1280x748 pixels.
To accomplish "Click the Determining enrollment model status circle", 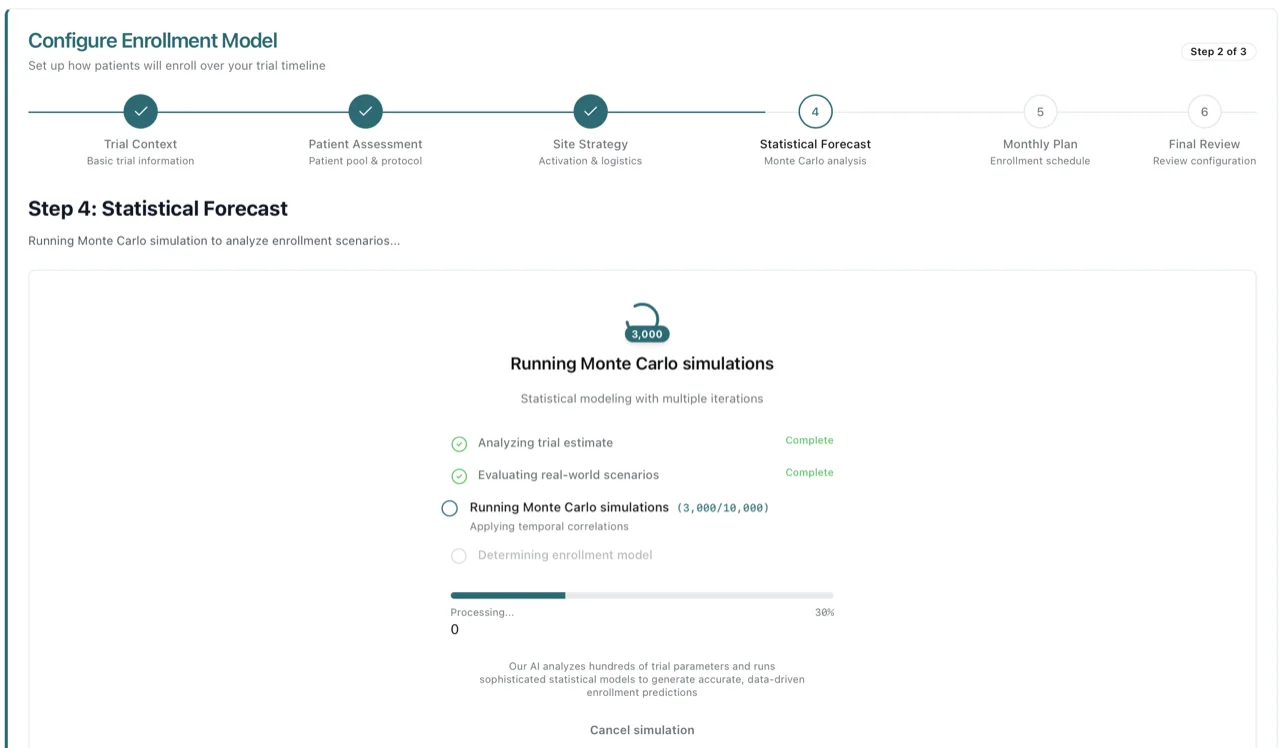I will 459,555.
